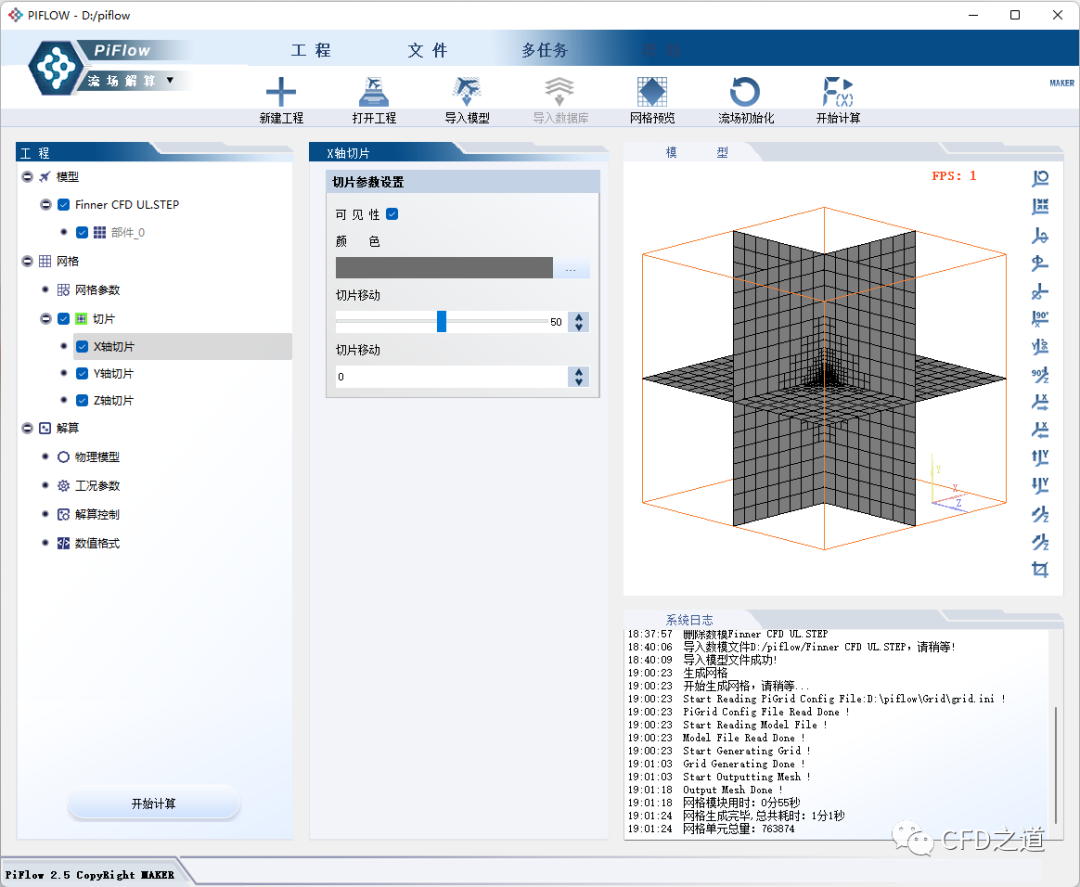This screenshot has height=887, width=1080.
Task: Collapse the 模型 tree node
Action: pyautogui.click(x=27, y=176)
